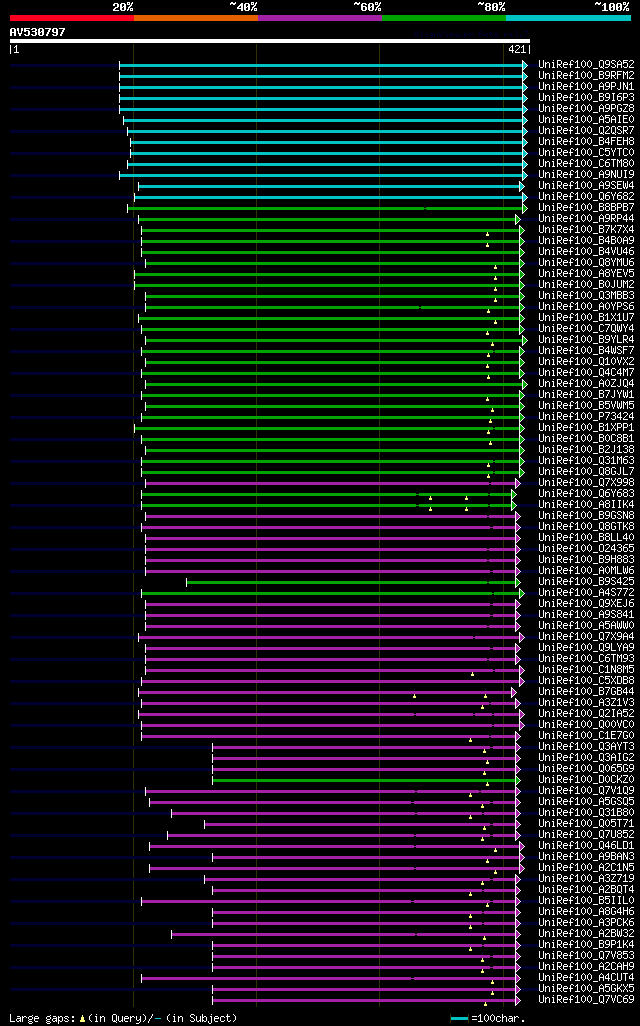Select the UniRef100_C5YTC0 label
Image resolution: width=640 pixels, height=1026 pixels.
(586, 152)
